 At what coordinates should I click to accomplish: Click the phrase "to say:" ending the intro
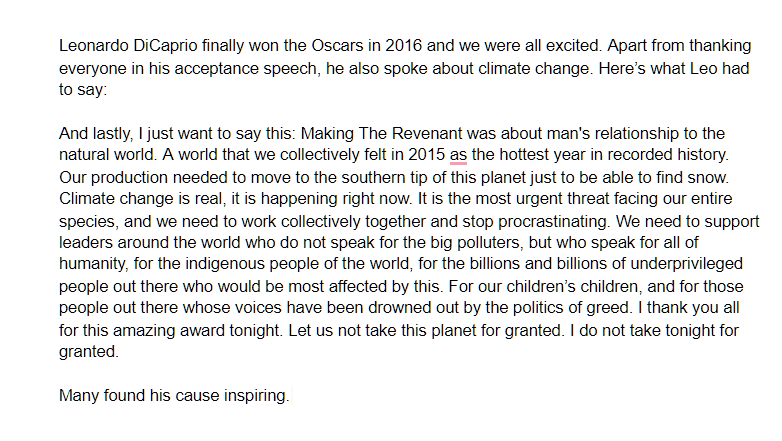(x=83, y=90)
